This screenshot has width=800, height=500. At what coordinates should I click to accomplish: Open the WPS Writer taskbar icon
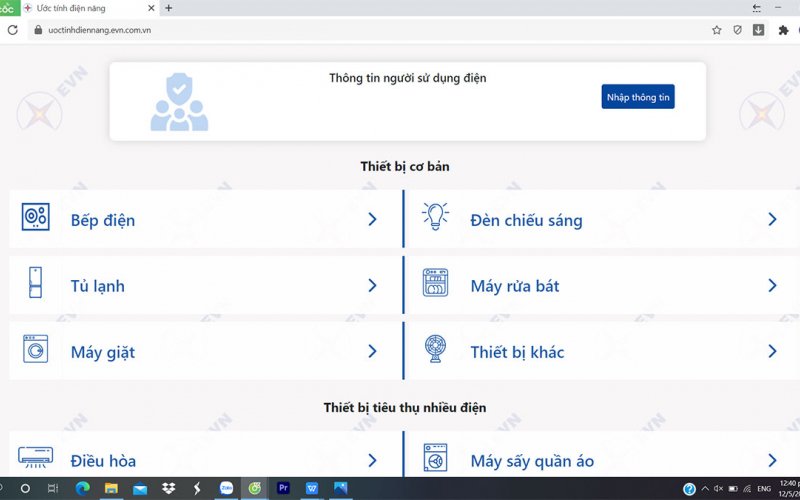coord(312,488)
